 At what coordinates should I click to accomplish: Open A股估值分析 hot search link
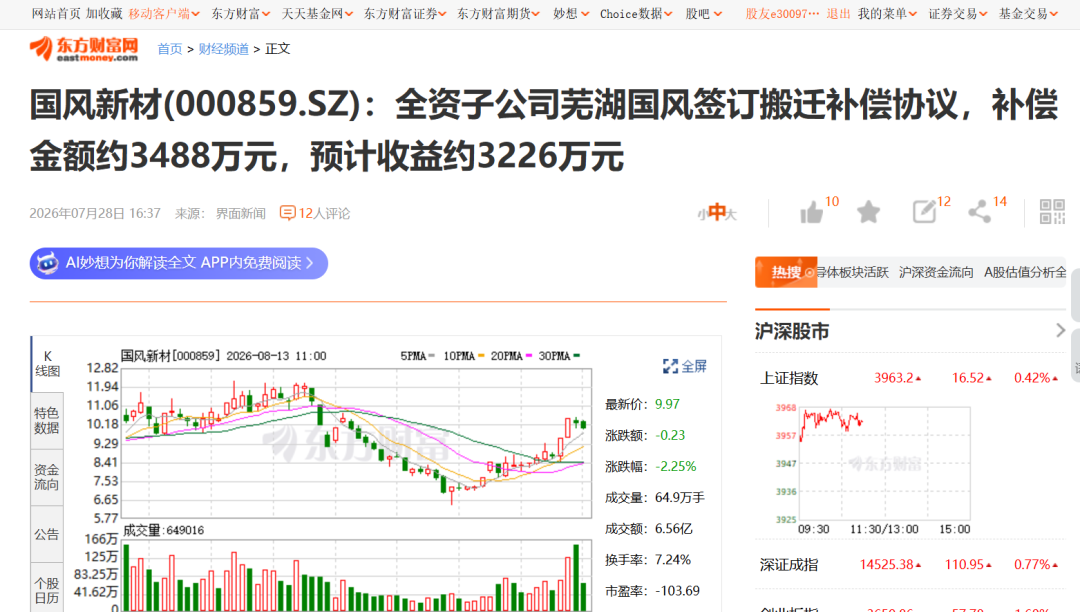(1025, 273)
